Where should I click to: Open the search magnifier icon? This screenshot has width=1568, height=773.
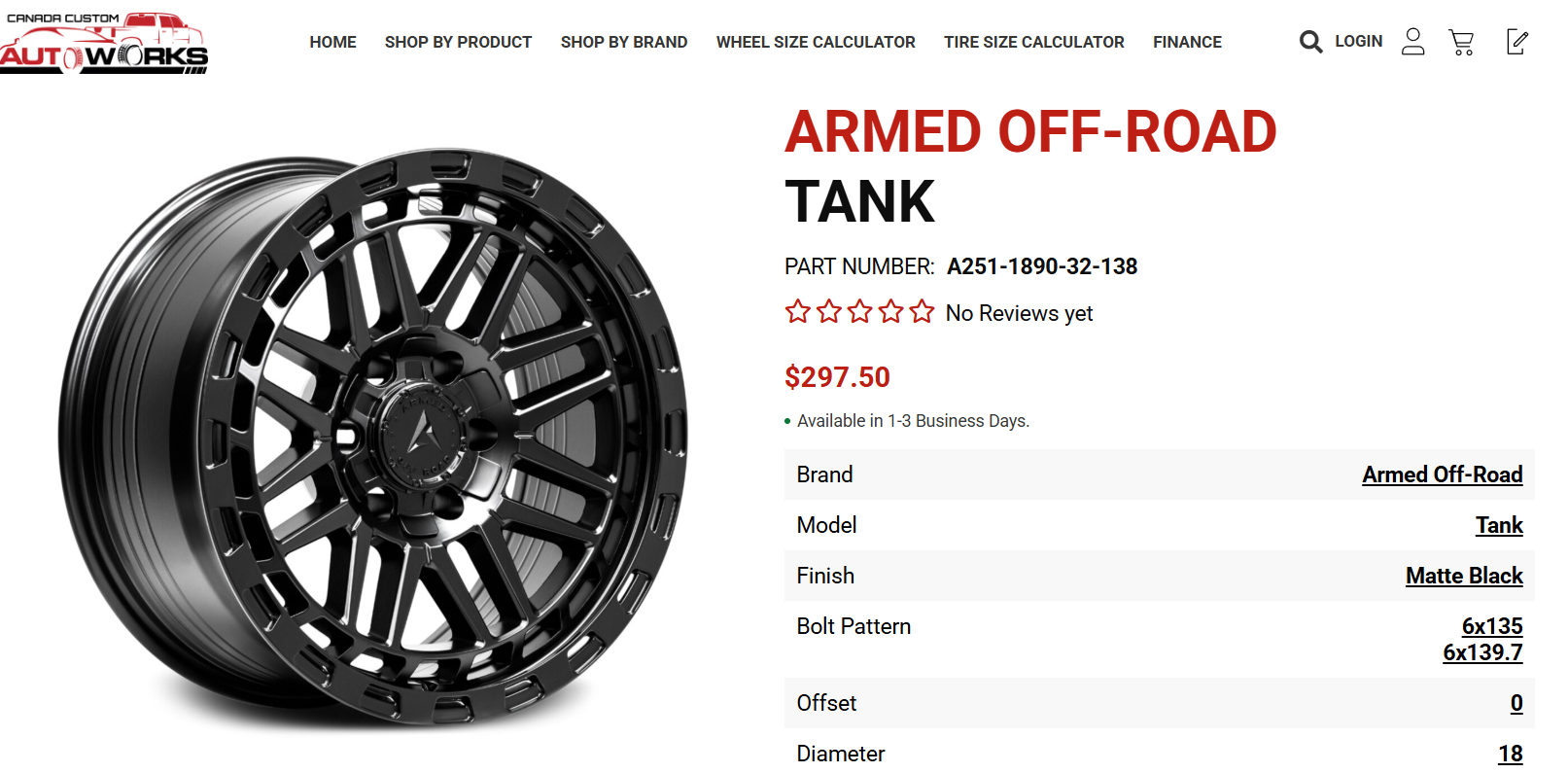tap(1310, 42)
